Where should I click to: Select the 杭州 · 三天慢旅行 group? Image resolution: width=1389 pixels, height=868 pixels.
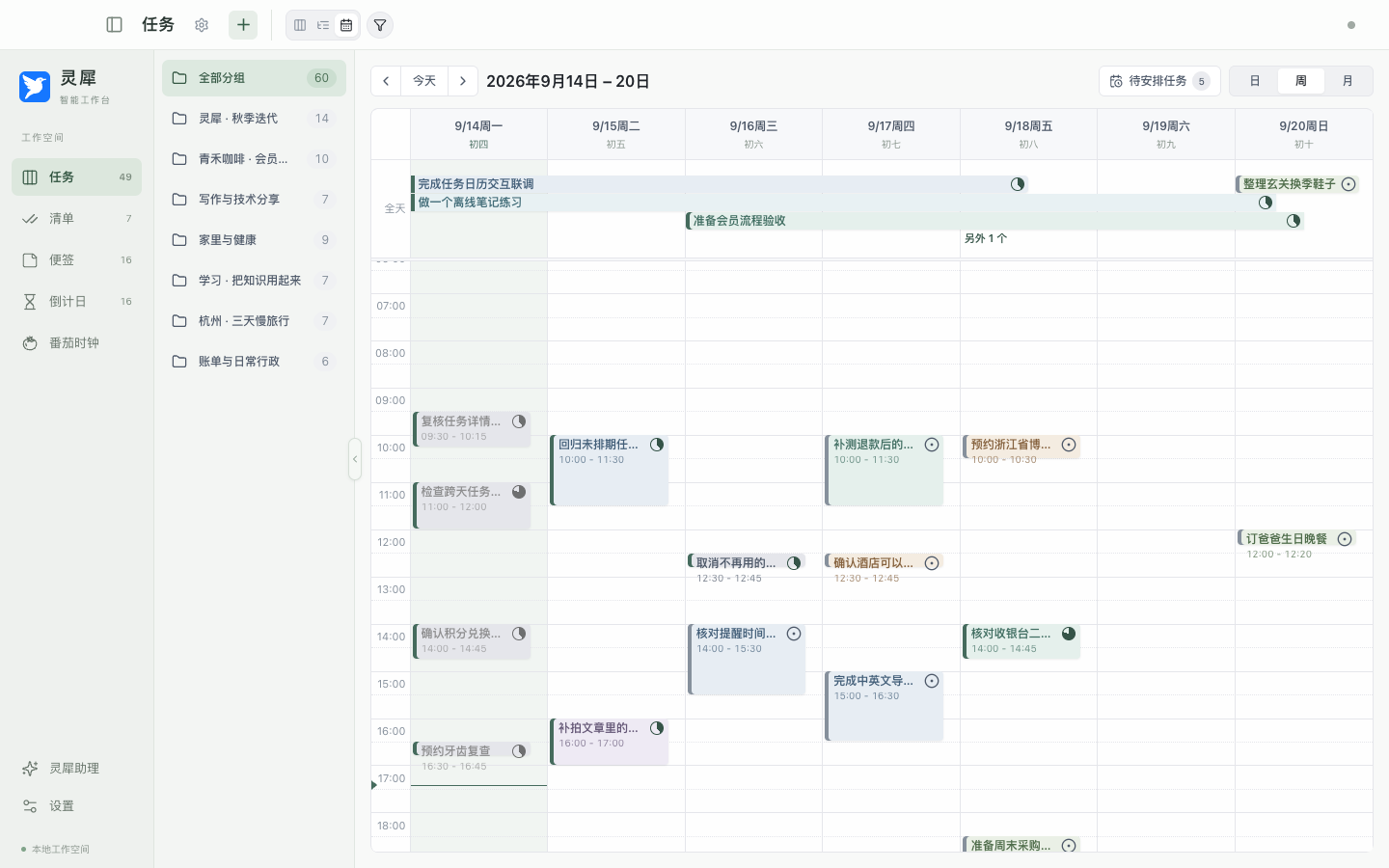(254, 321)
